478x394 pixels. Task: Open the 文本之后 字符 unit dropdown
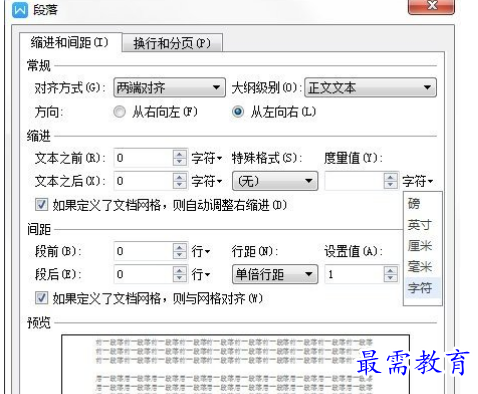pos(207,181)
